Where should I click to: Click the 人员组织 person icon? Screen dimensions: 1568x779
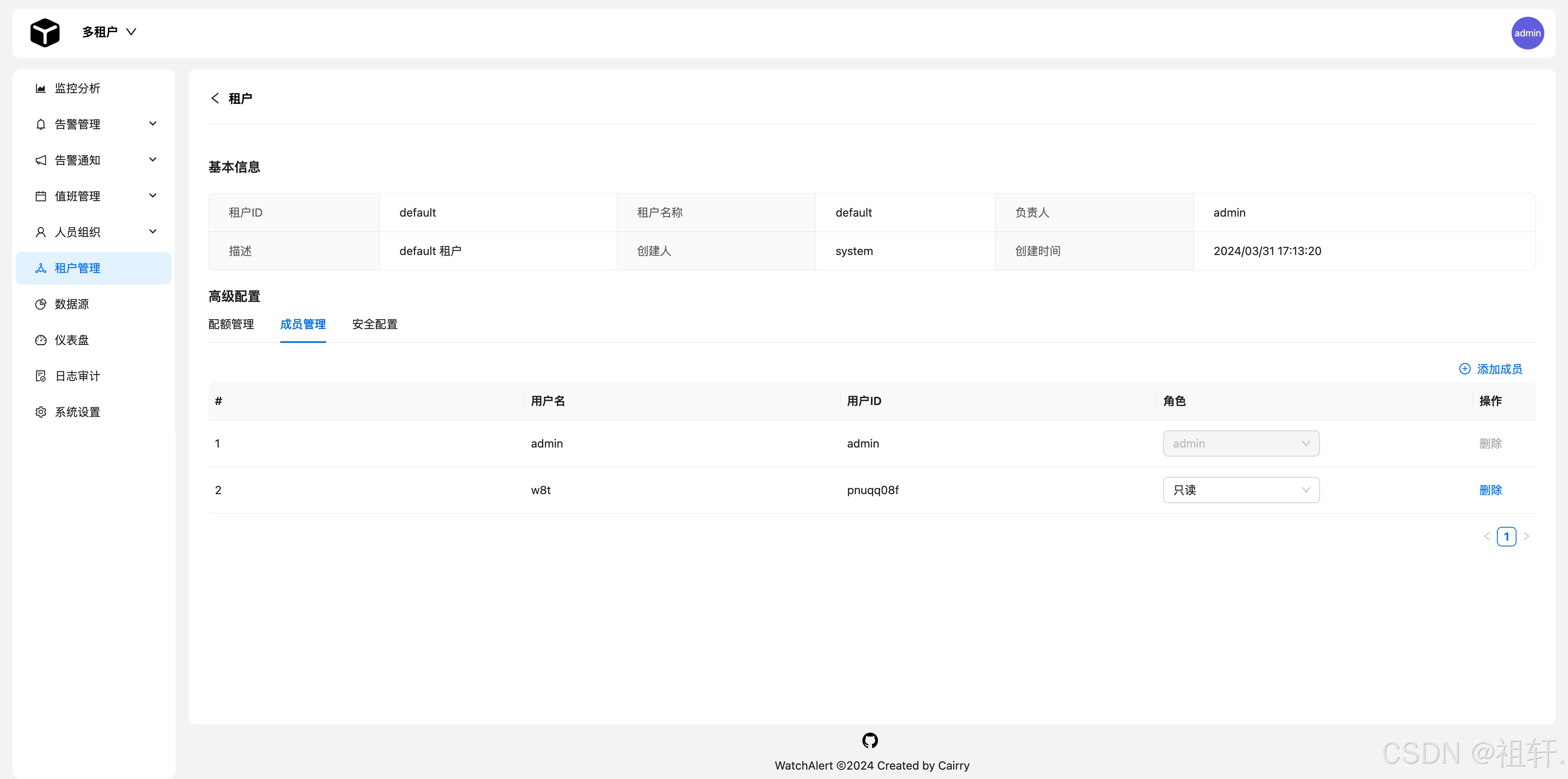[x=41, y=232]
